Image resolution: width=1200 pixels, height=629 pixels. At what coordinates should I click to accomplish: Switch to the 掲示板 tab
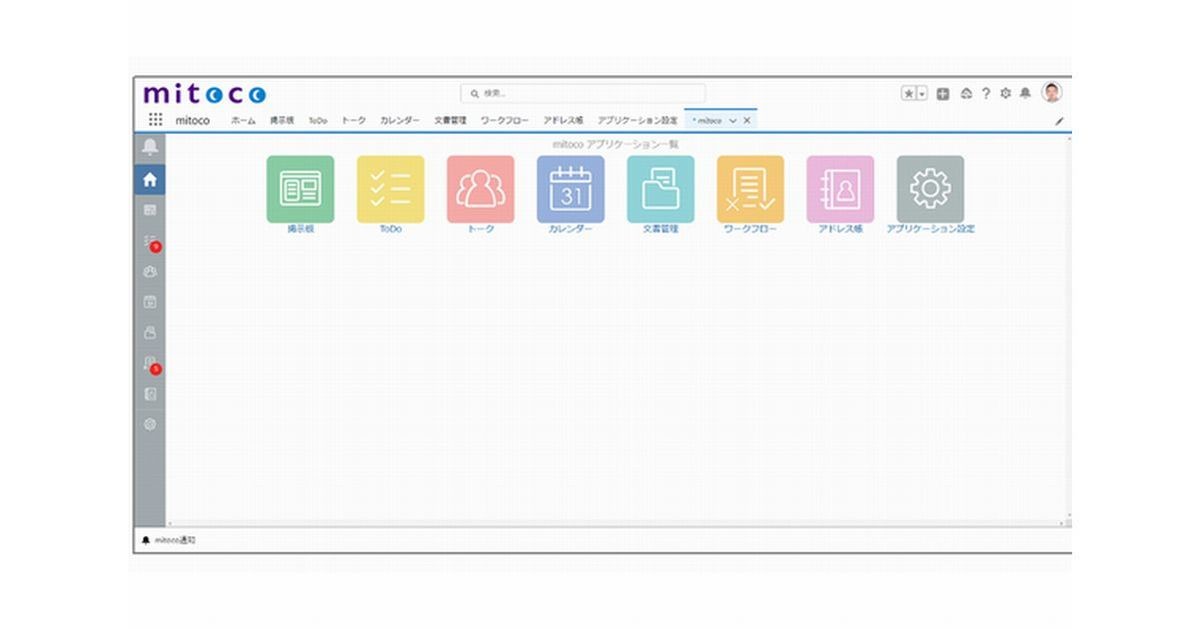tap(282, 120)
